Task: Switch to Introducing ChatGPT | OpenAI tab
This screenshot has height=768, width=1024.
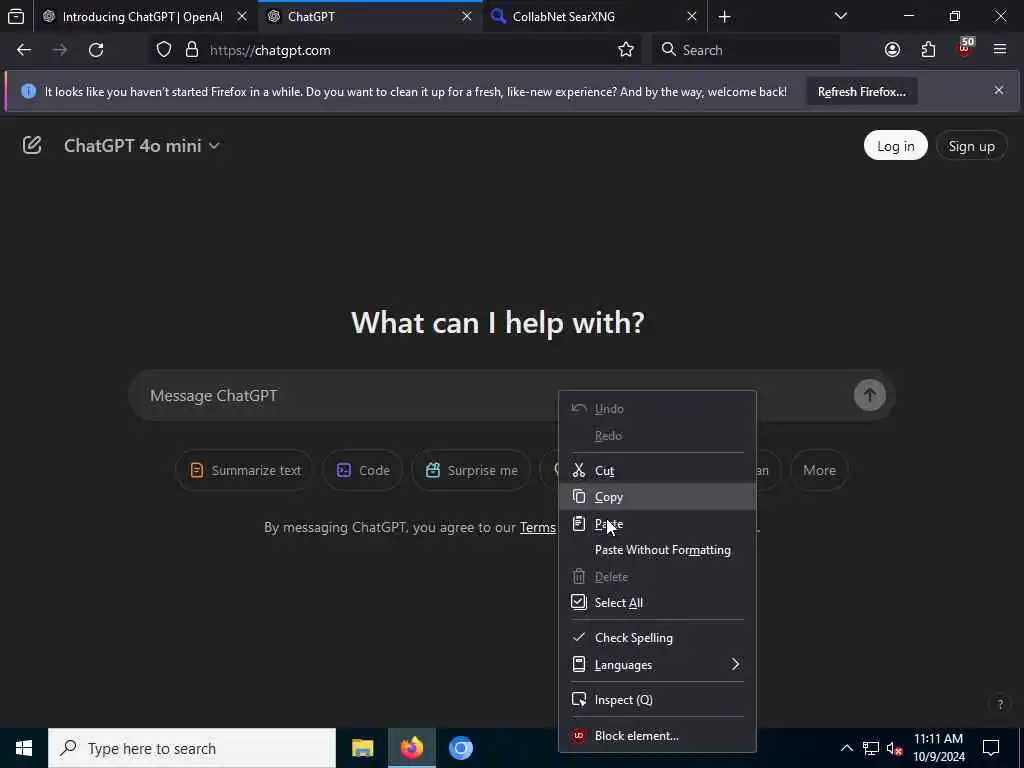Action: (142, 17)
